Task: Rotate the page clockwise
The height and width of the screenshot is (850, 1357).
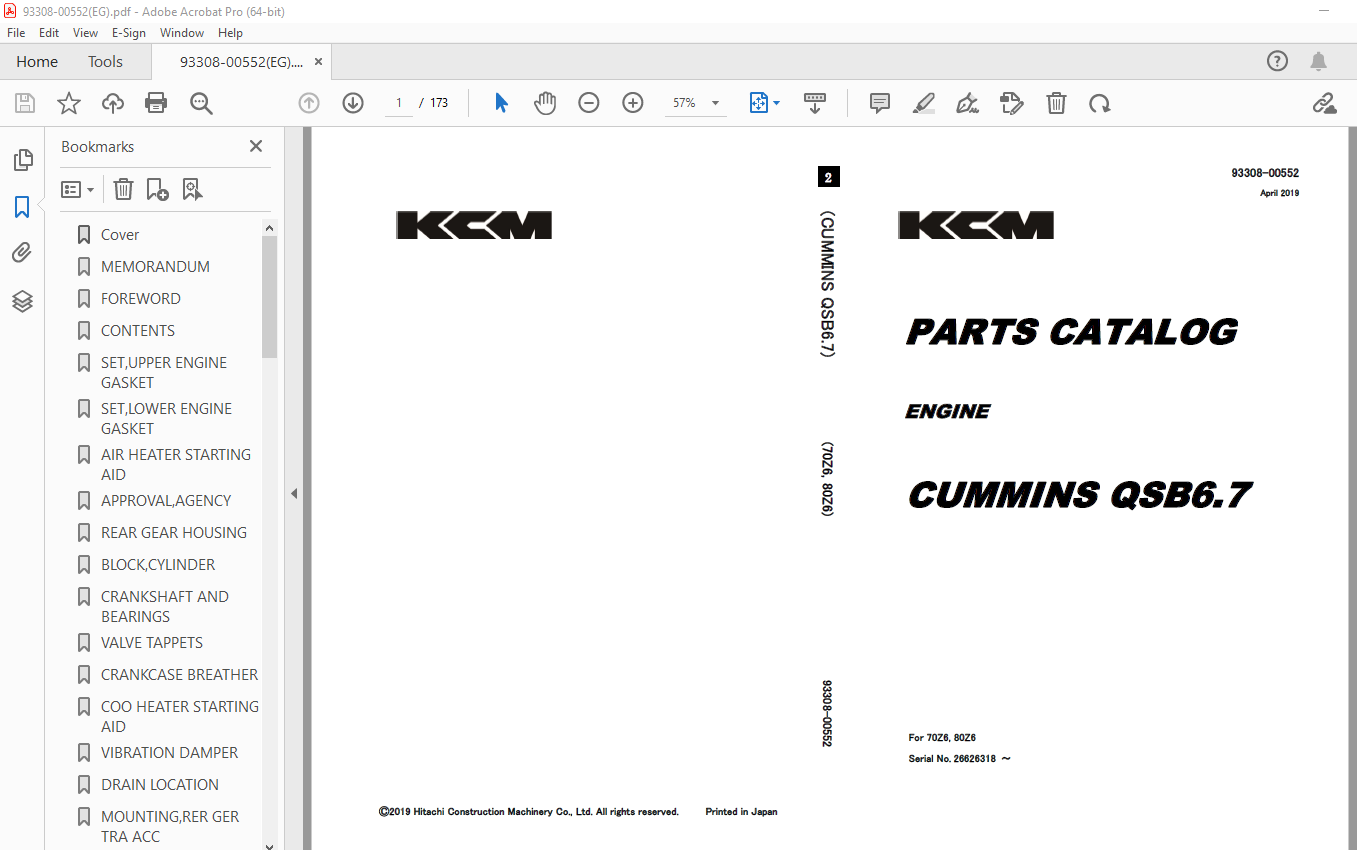Action: (x=1100, y=103)
